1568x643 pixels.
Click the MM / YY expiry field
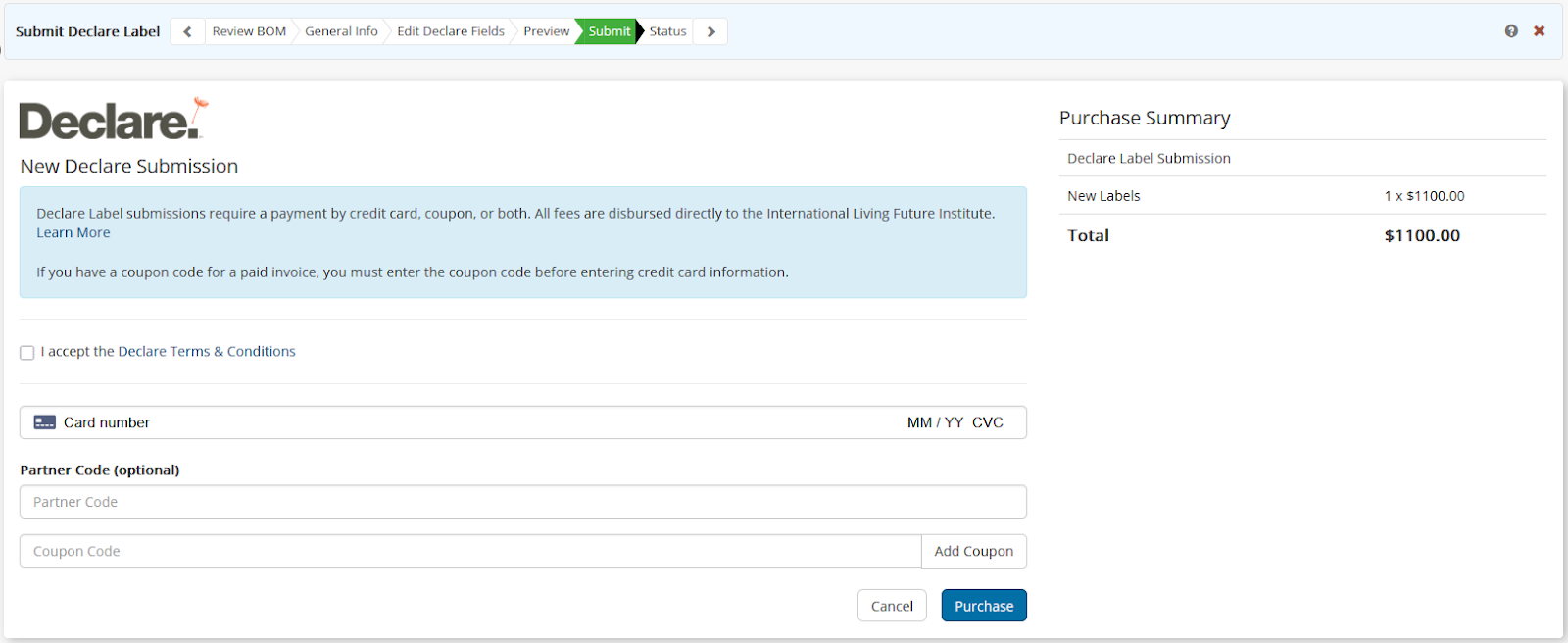tap(935, 422)
